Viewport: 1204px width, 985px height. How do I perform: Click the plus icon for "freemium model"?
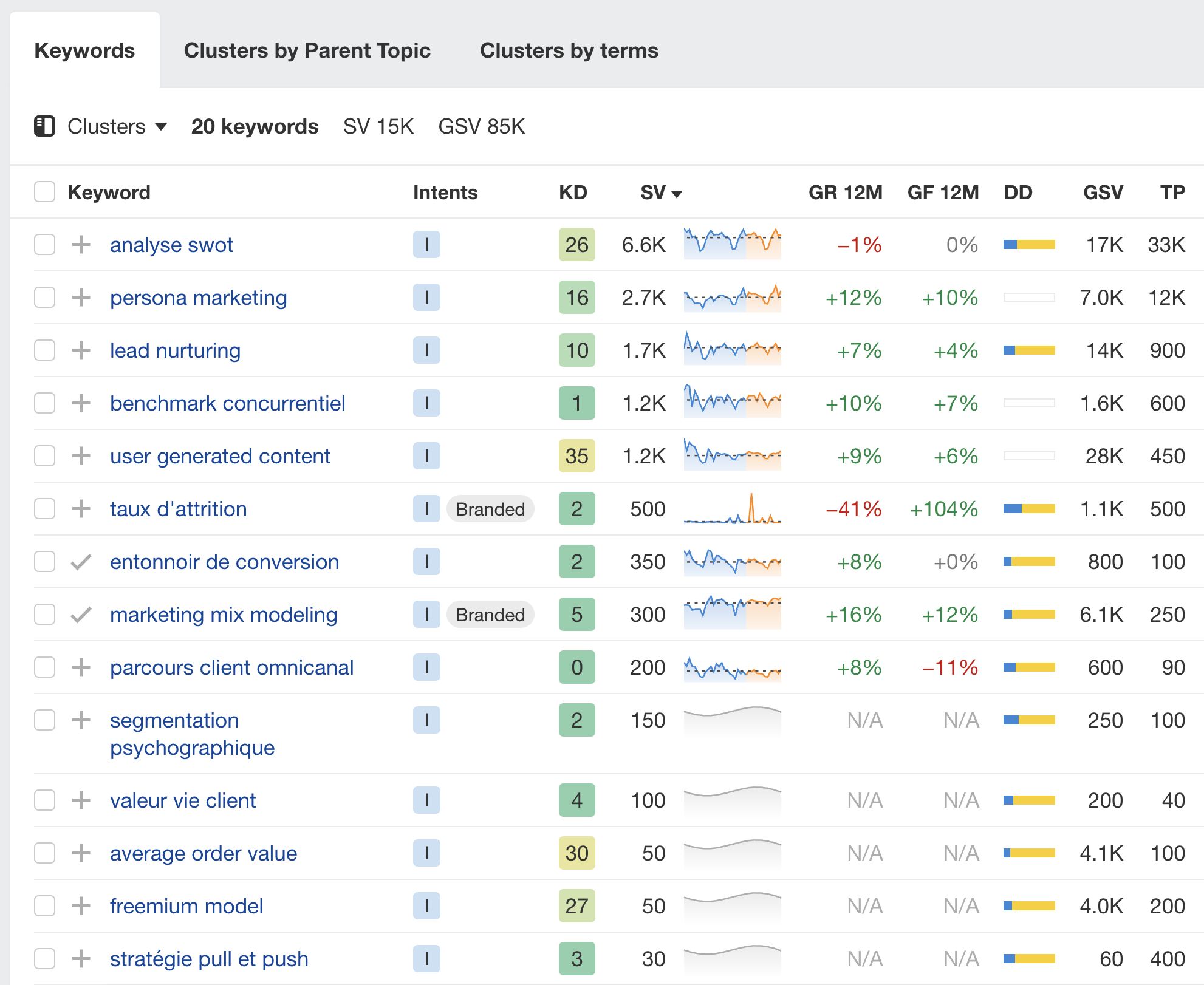click(81, 906)
